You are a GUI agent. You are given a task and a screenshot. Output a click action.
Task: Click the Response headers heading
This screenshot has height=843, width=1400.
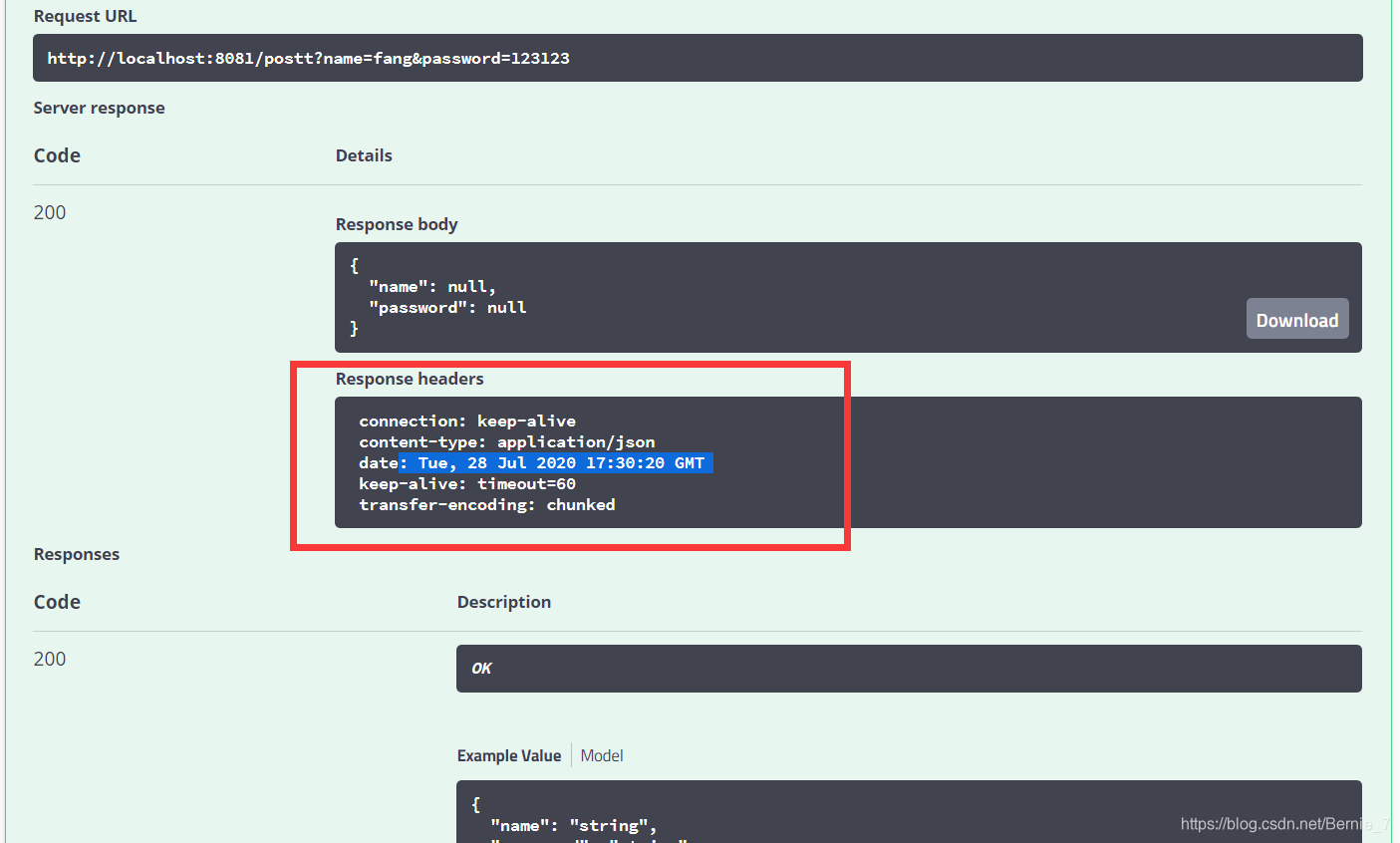click(410, 379)
